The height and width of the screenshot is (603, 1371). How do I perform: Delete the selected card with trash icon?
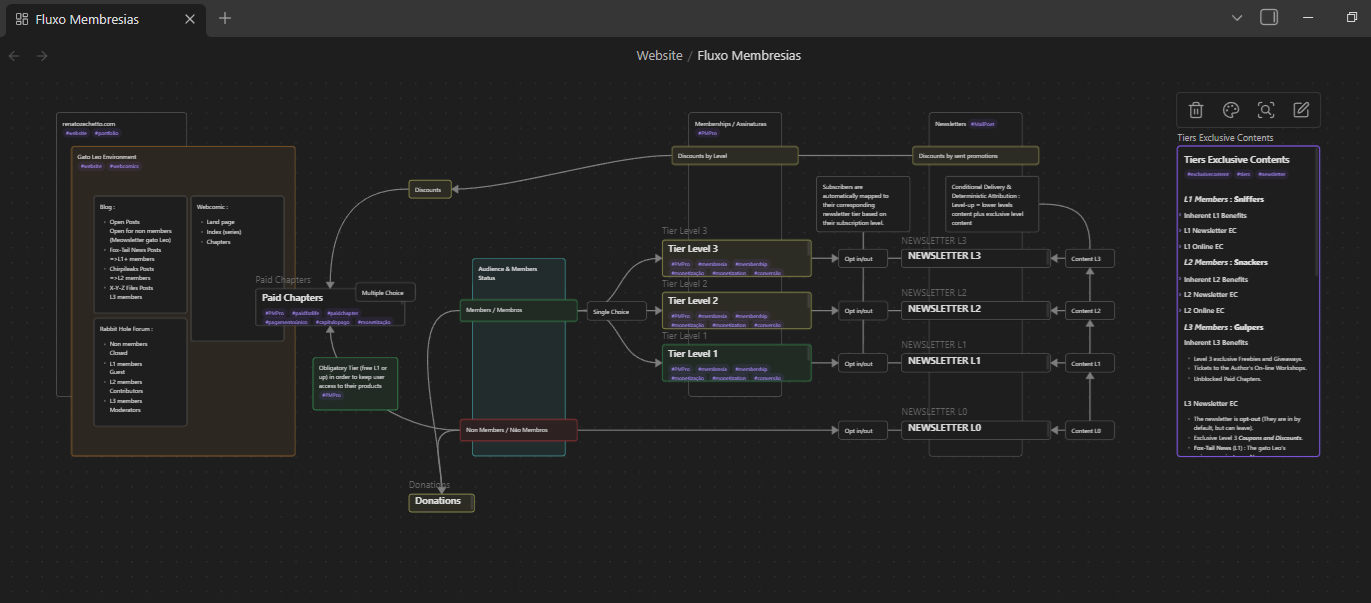coord(1196,110)
